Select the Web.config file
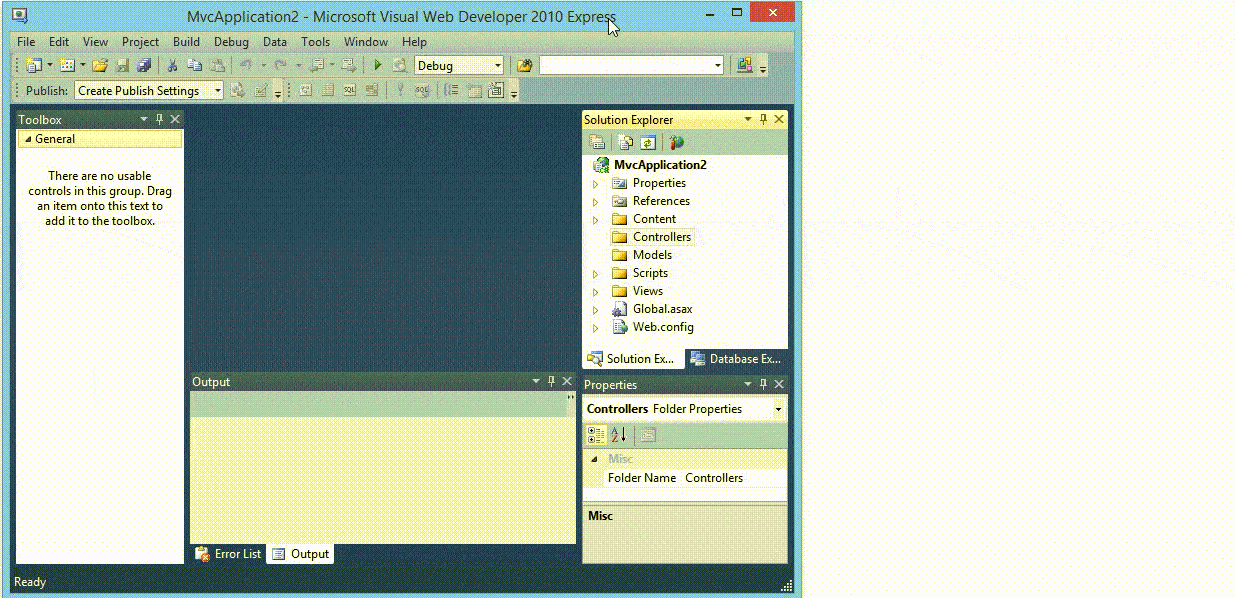1235x598 pixels. click(663, 327)
